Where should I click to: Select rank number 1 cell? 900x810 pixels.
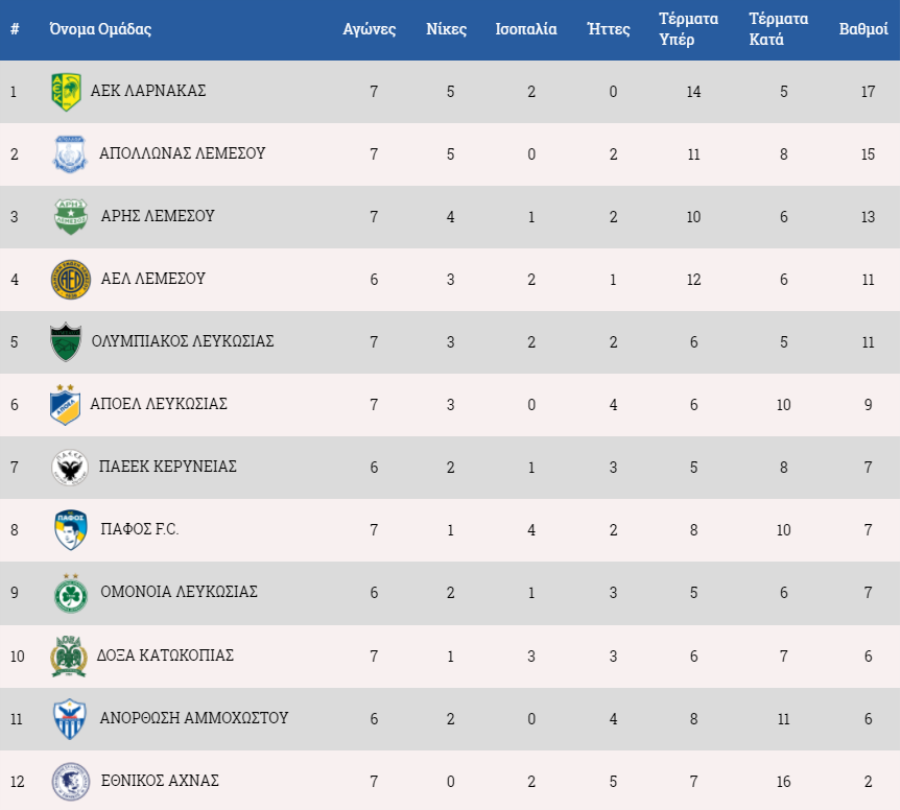[x=14, y=92]
